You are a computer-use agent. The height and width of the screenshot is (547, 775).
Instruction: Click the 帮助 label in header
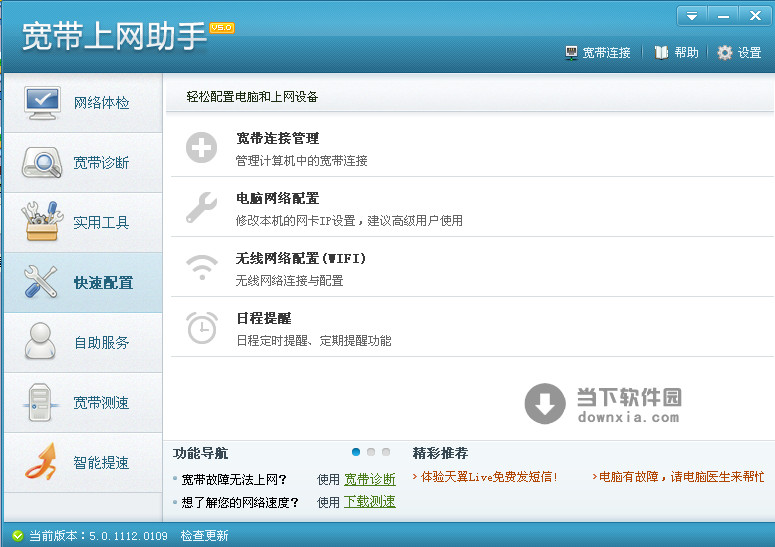[x=687, y=52]
